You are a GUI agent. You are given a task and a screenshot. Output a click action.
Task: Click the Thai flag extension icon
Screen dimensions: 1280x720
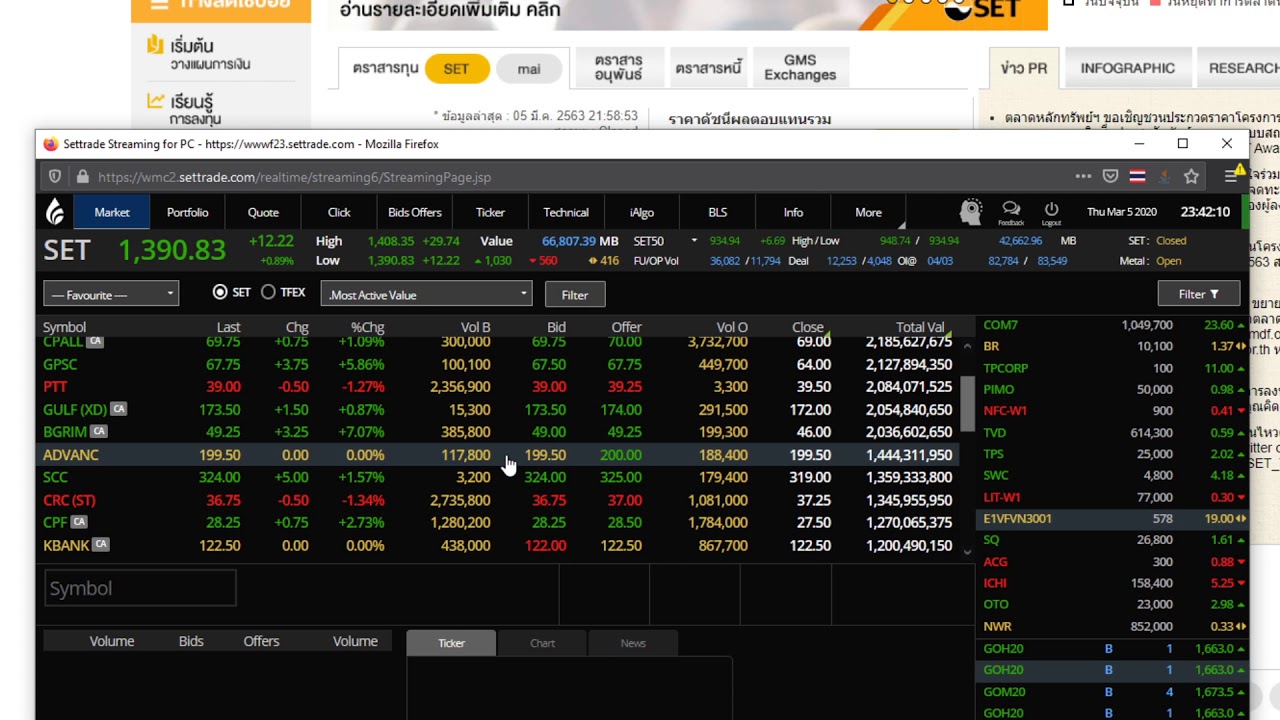[1137, 176]
